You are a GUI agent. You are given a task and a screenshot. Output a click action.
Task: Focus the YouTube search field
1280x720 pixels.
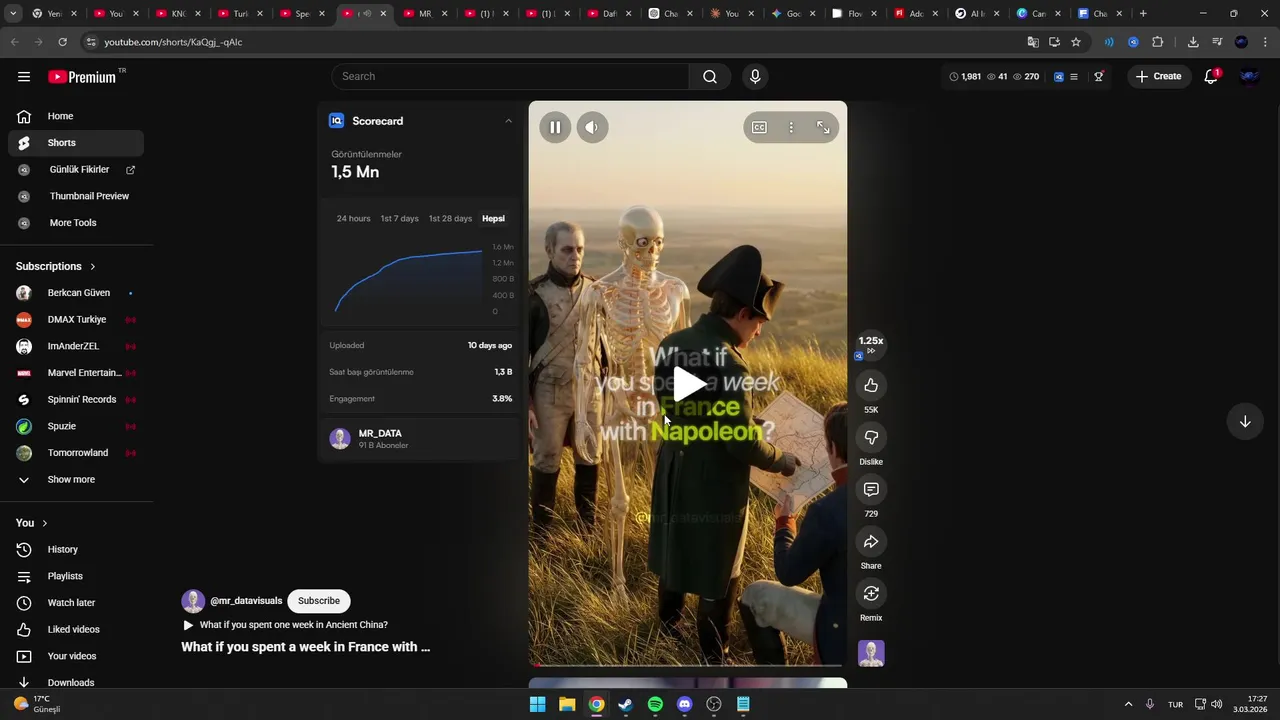510,76
